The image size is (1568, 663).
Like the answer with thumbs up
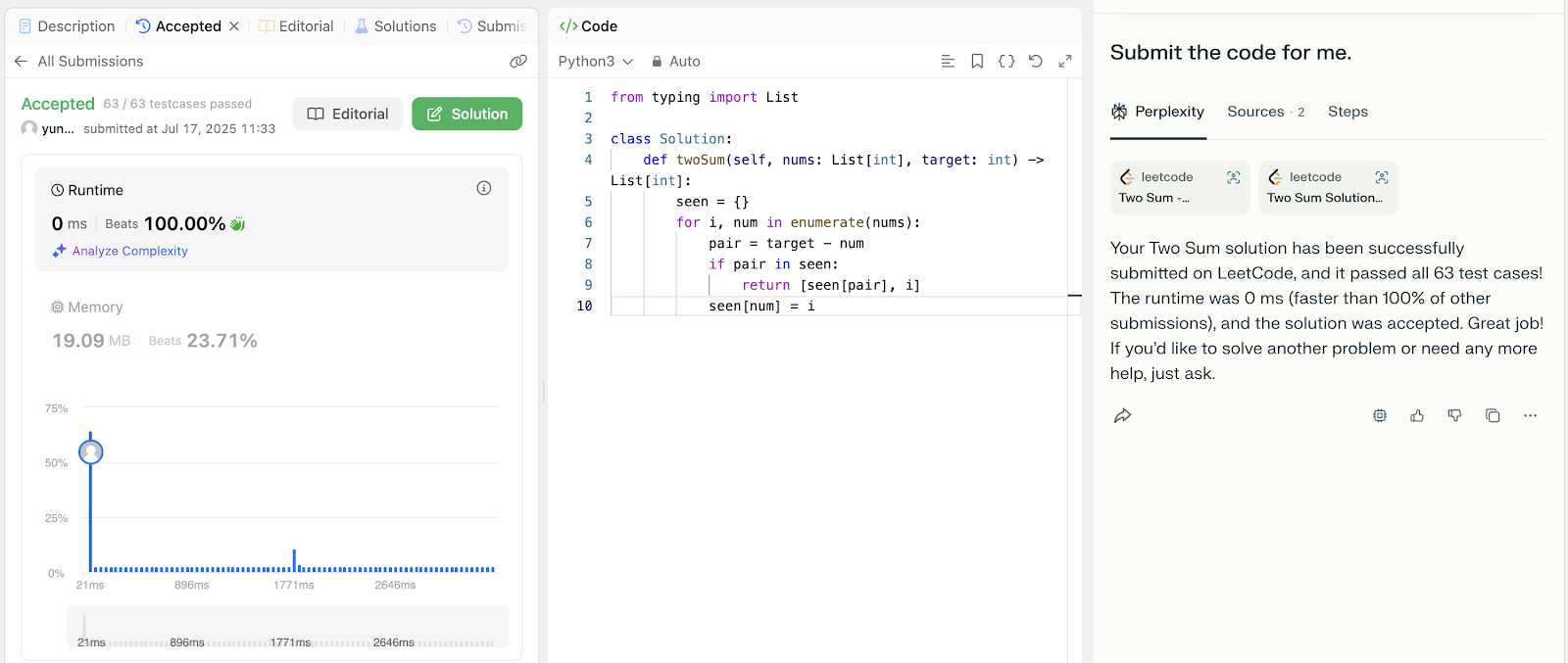click(1417, 416)
